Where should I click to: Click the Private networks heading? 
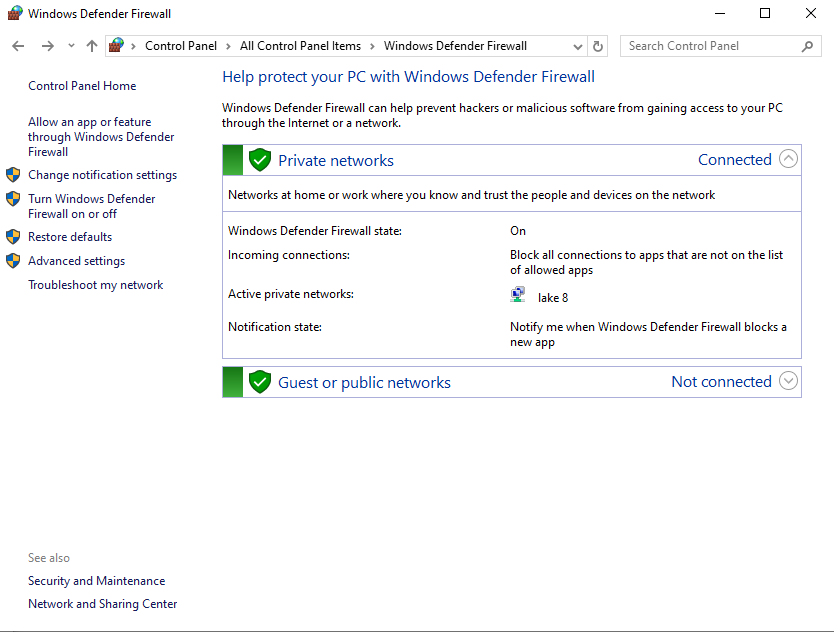point(336,161)
